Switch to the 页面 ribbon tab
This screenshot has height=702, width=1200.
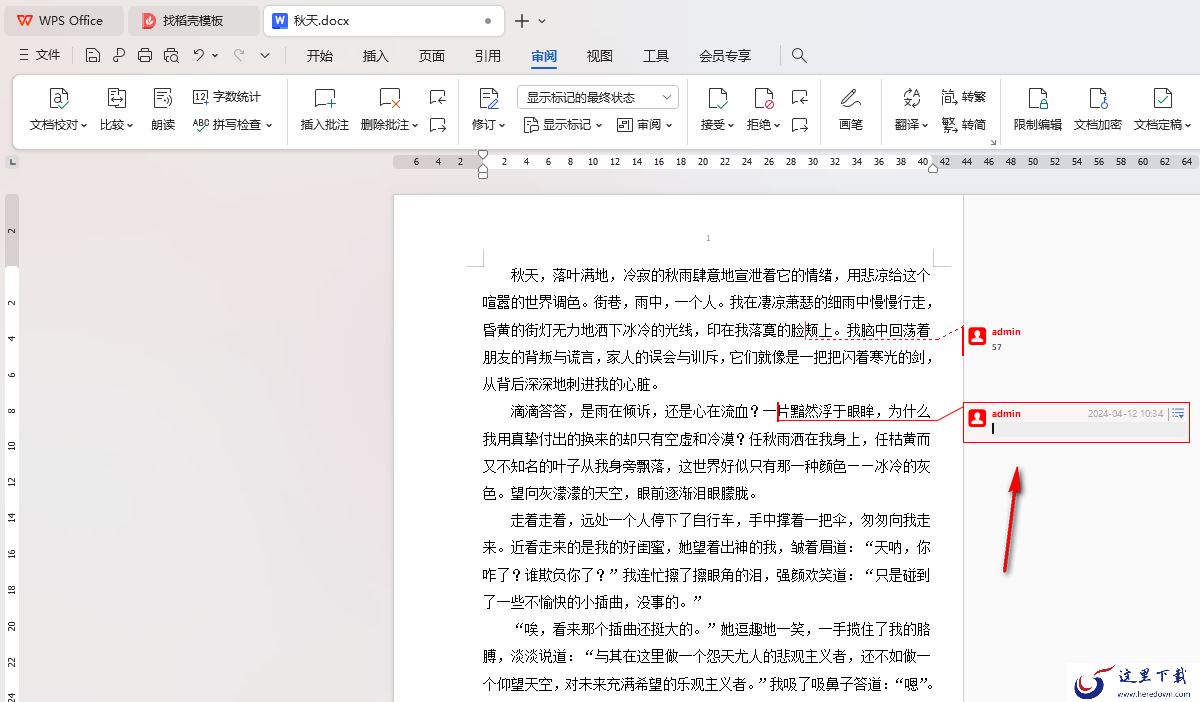click(x=432, y=56)
